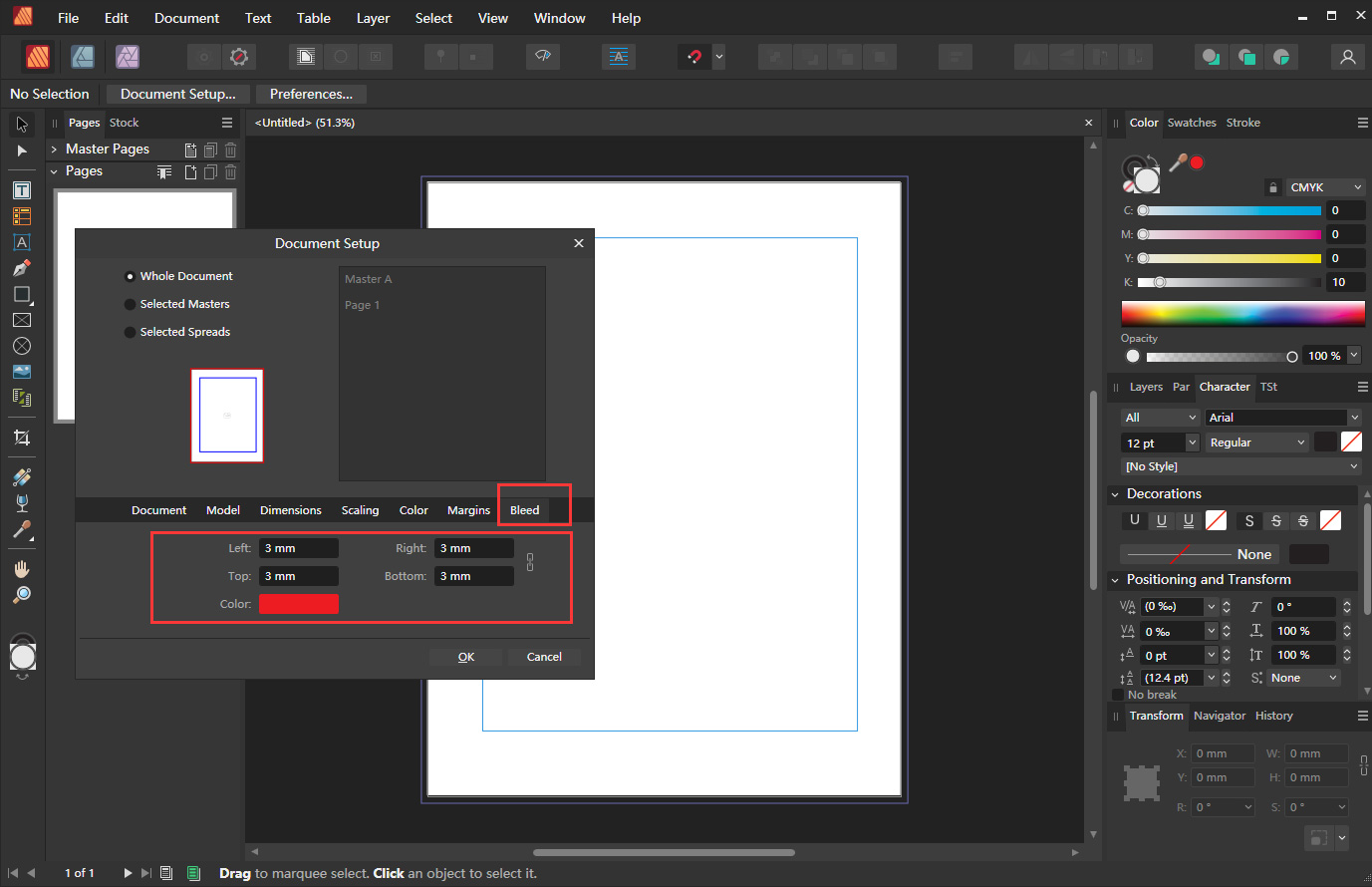Viewport: 1372px width, 887px height.
Task: Select the Table tool
Action: [x=22, y=216]
